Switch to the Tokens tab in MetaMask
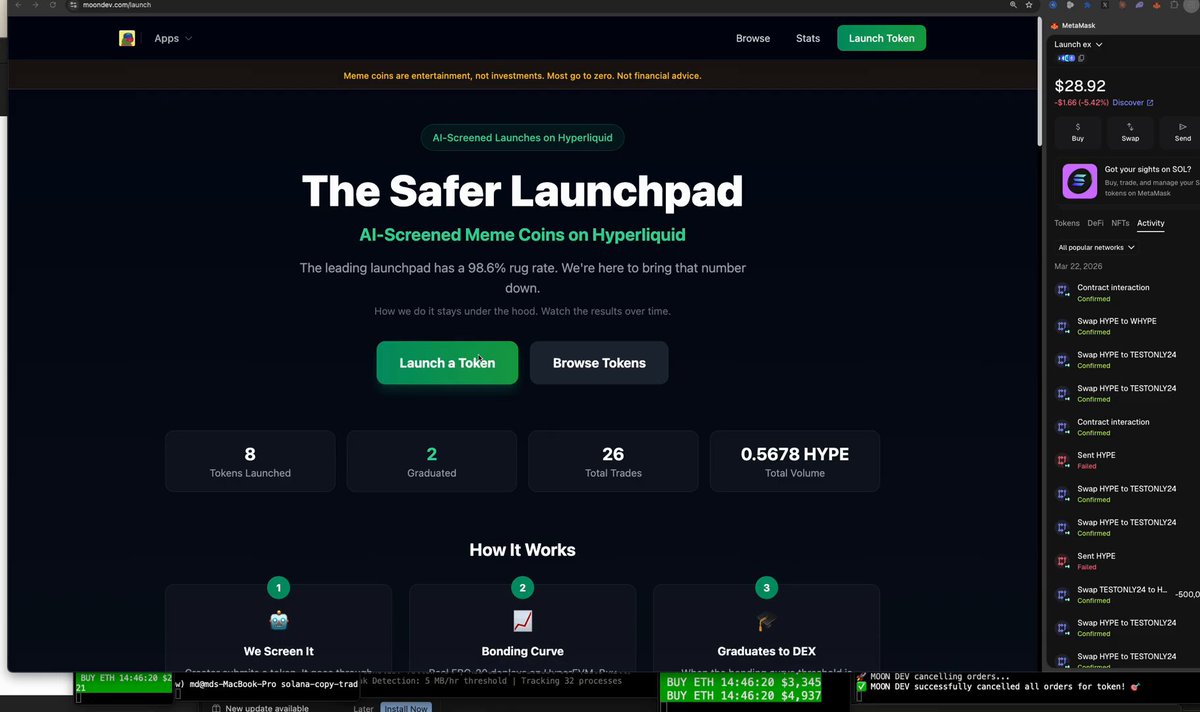1200x712 pixels. tap(1067, 223)
